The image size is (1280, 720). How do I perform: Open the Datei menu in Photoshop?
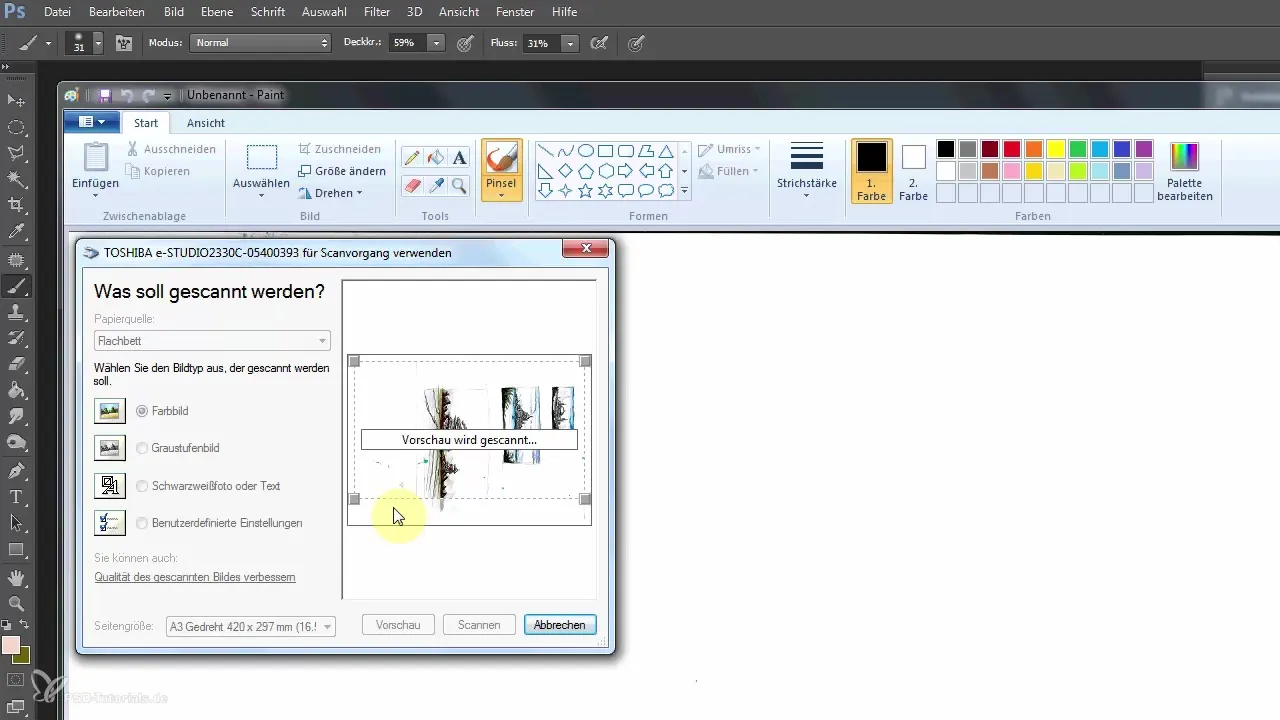click(58, 12)
